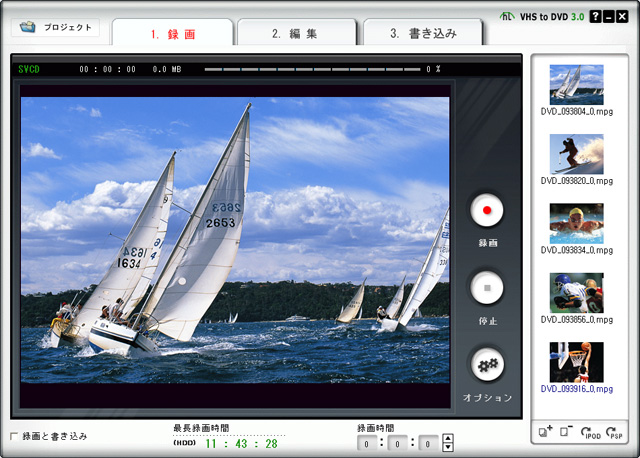Select thumbnail DVD_093834_0.mpg swimmer clip
Image resolution: width=640 pixels, height=458 pixels.
point(576,223)
